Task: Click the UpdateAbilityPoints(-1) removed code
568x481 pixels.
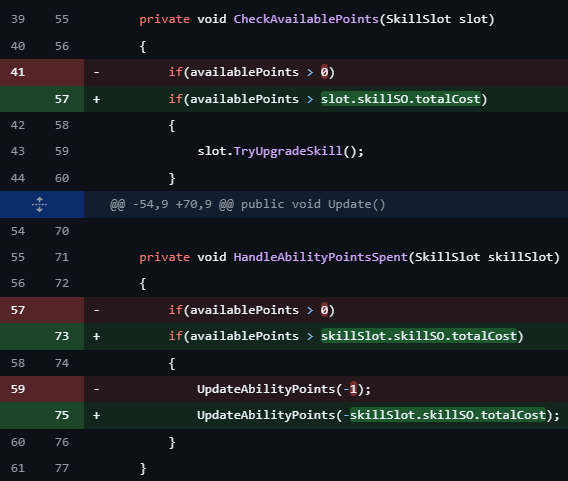Action: pos(284,389)
